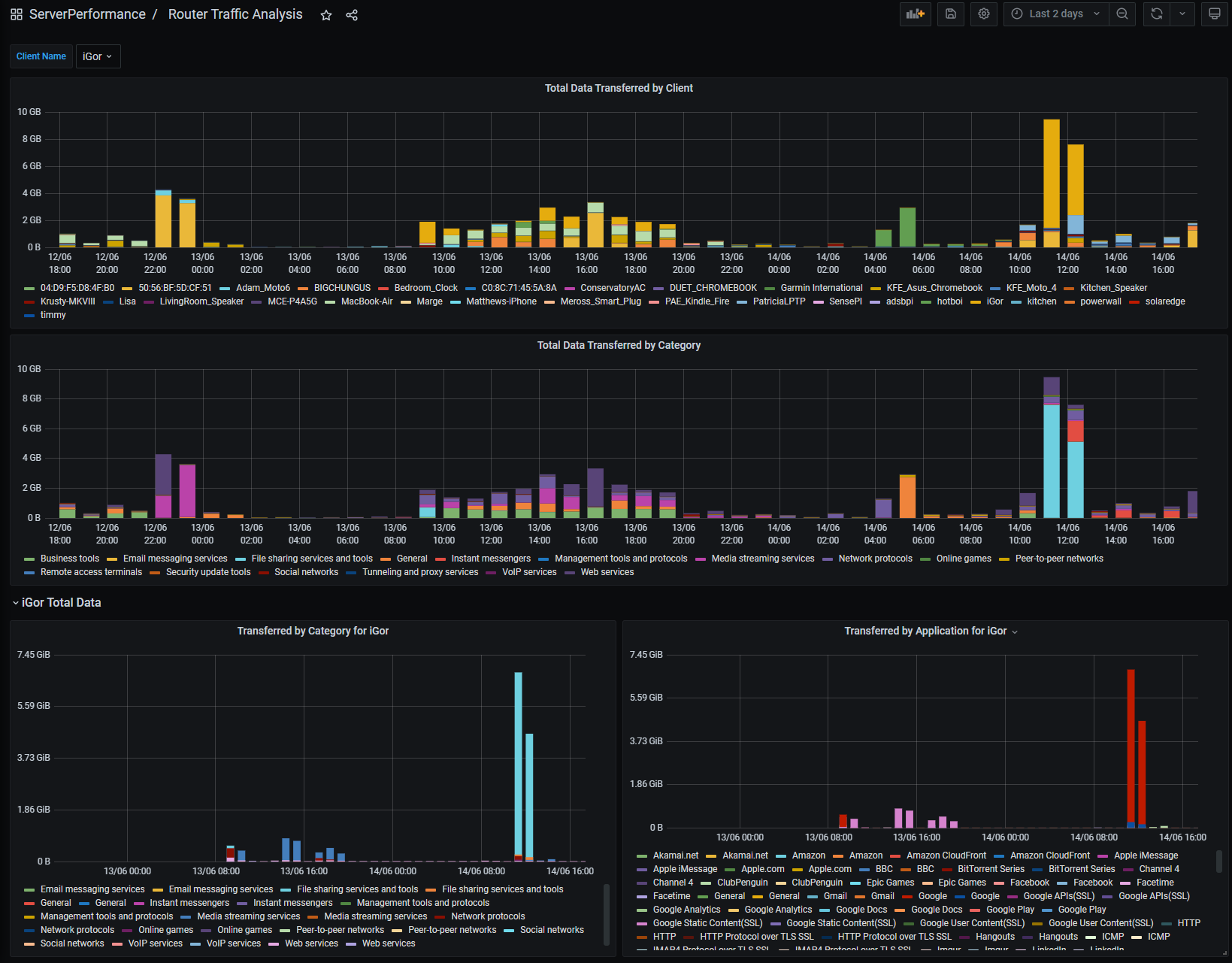Zoom out the time range
Viewport: 1232px width, 963px height.
(x=1122, y=14)
